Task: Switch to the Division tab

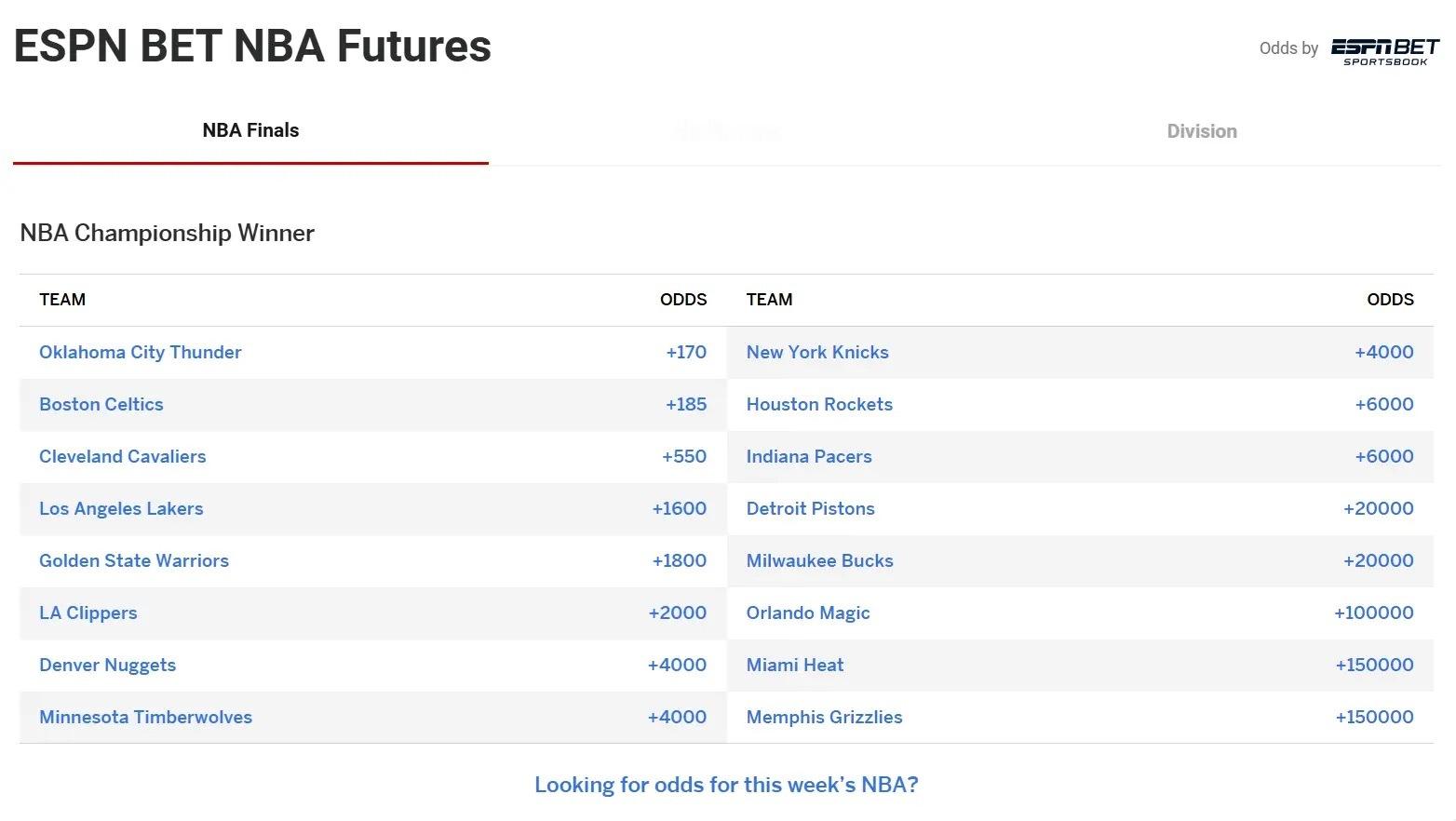Action: [x=1201, y=131]
